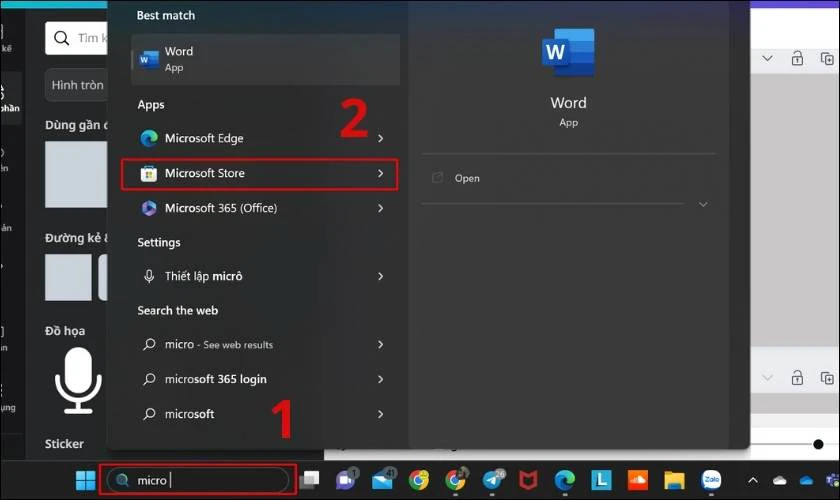Expand 'micro - See web results' chevron
This screenshot has width=840, height=500.
pos(380,345)
